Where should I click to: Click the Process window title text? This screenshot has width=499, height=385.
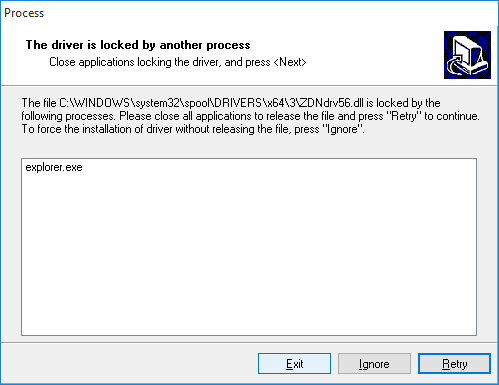pos(24,13)
